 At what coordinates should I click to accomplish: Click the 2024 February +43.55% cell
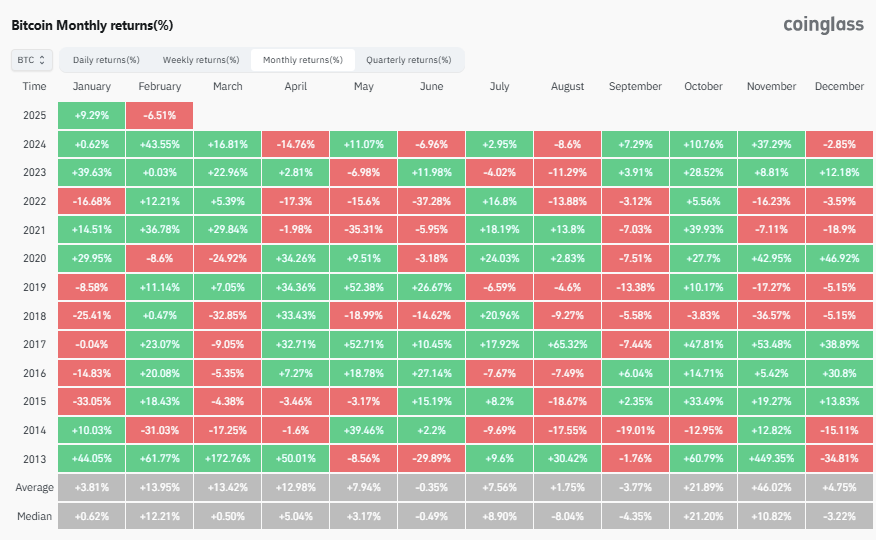[x=160, y=144]
